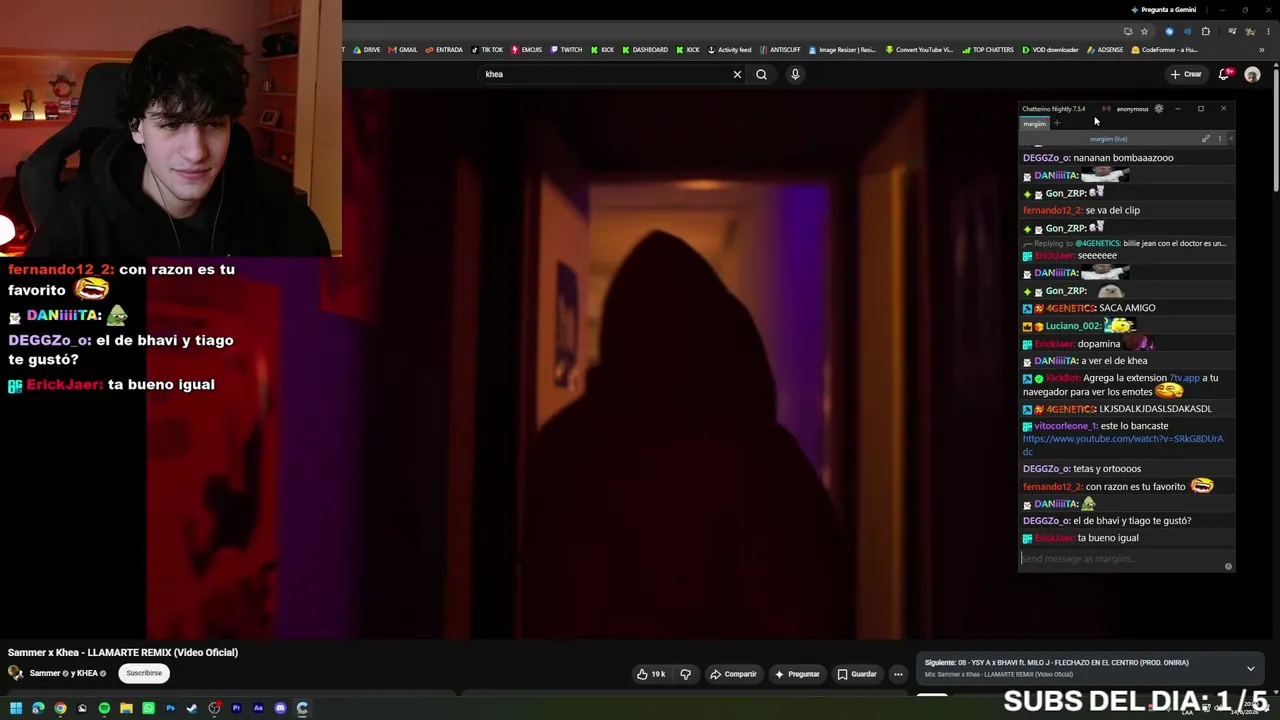Open the browser Extensions puzzle icon

1205,31
